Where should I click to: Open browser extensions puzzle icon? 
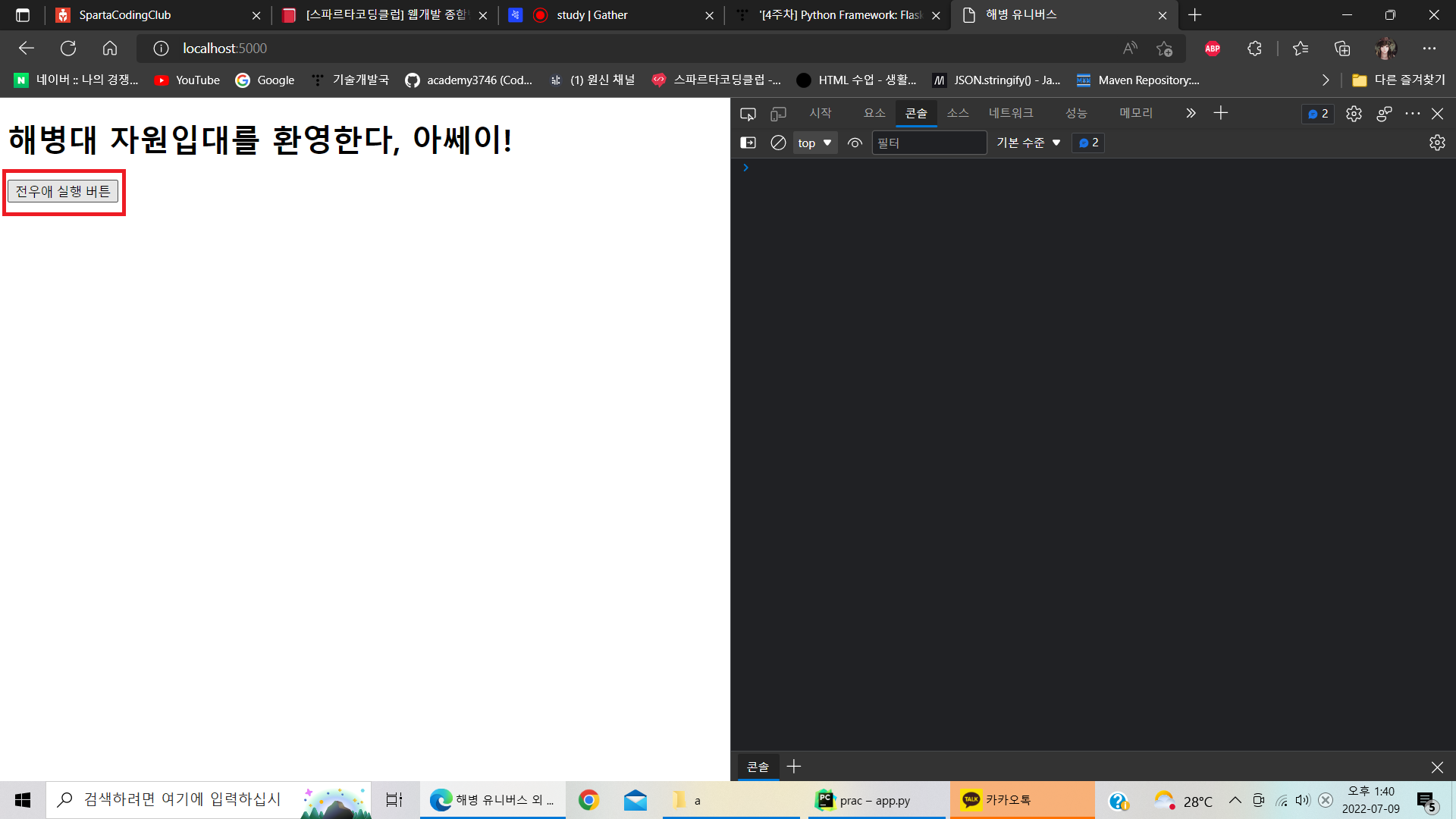[x=1254, y=49]
